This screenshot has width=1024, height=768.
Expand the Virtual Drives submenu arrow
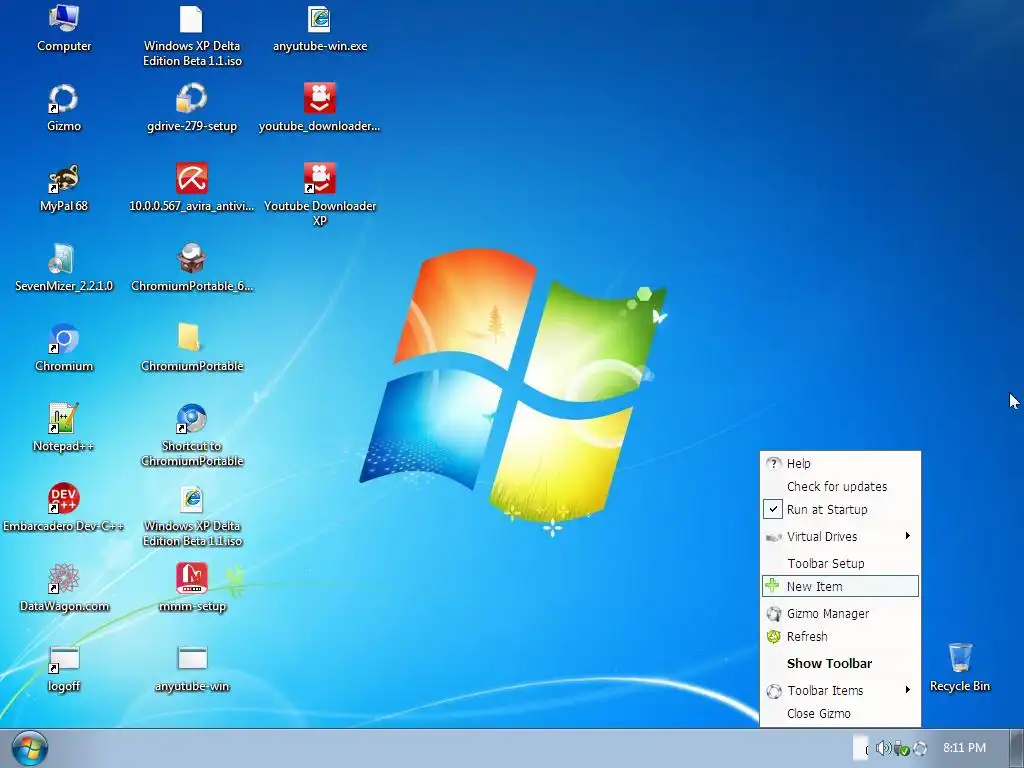[x=907, y=536]
